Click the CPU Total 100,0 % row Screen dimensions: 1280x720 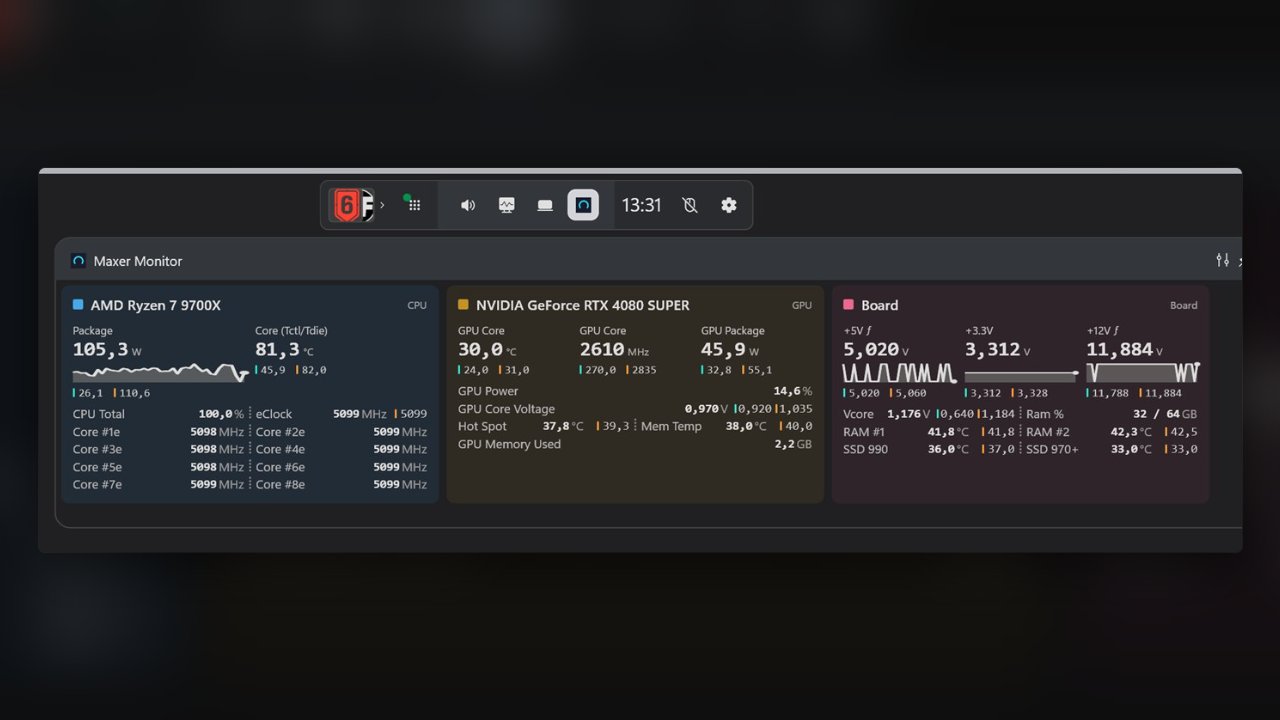pos(158,414)
